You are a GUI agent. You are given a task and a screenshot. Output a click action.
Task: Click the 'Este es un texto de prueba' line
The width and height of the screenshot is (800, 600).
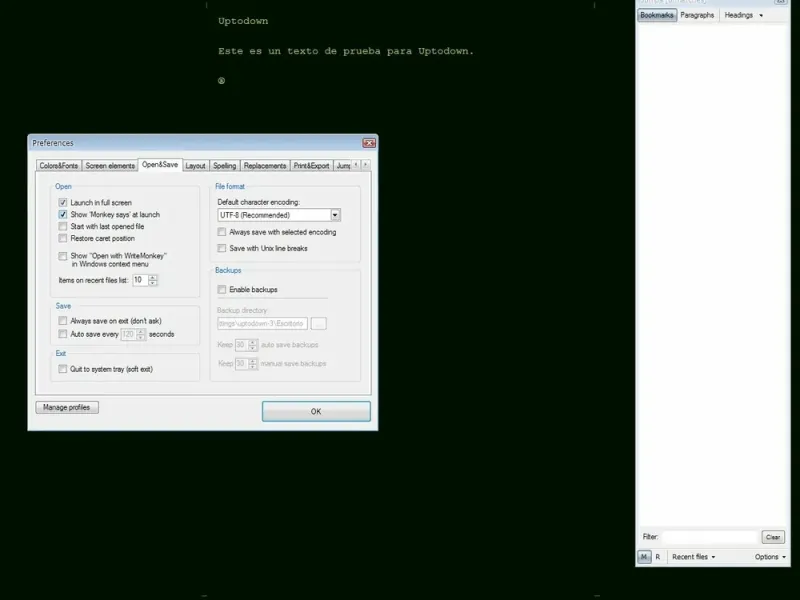[346, 51]
